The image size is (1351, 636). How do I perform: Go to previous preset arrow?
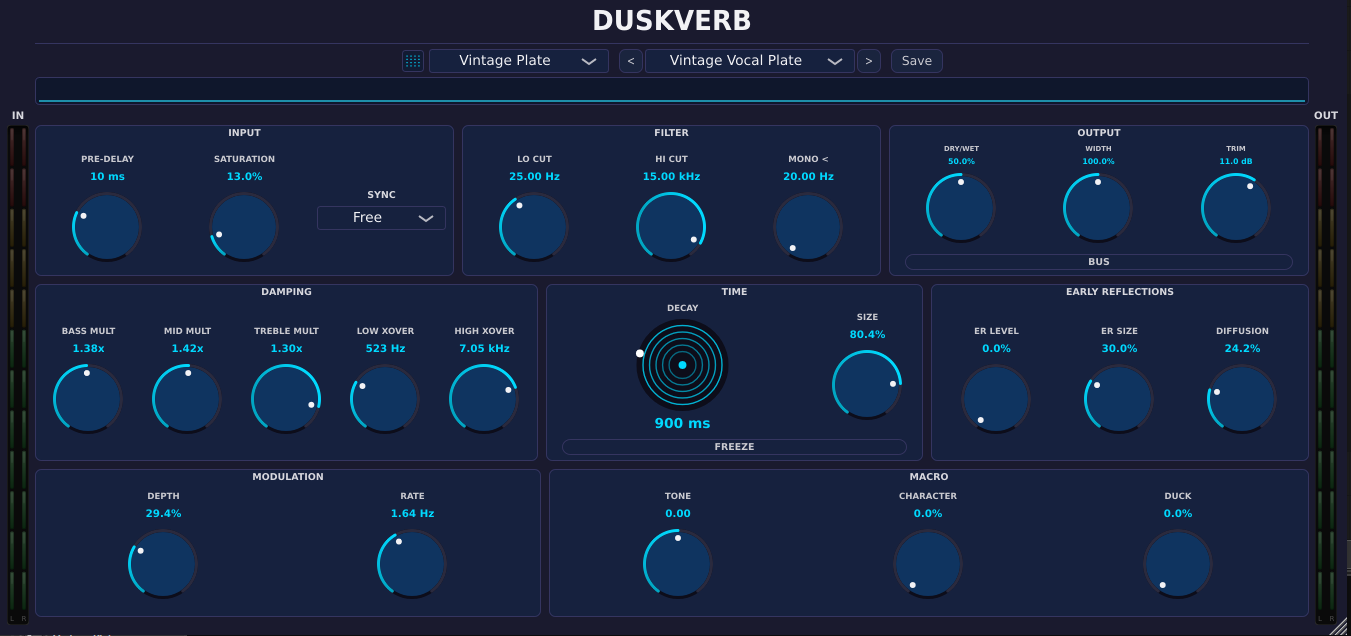[x=630, y=61]
